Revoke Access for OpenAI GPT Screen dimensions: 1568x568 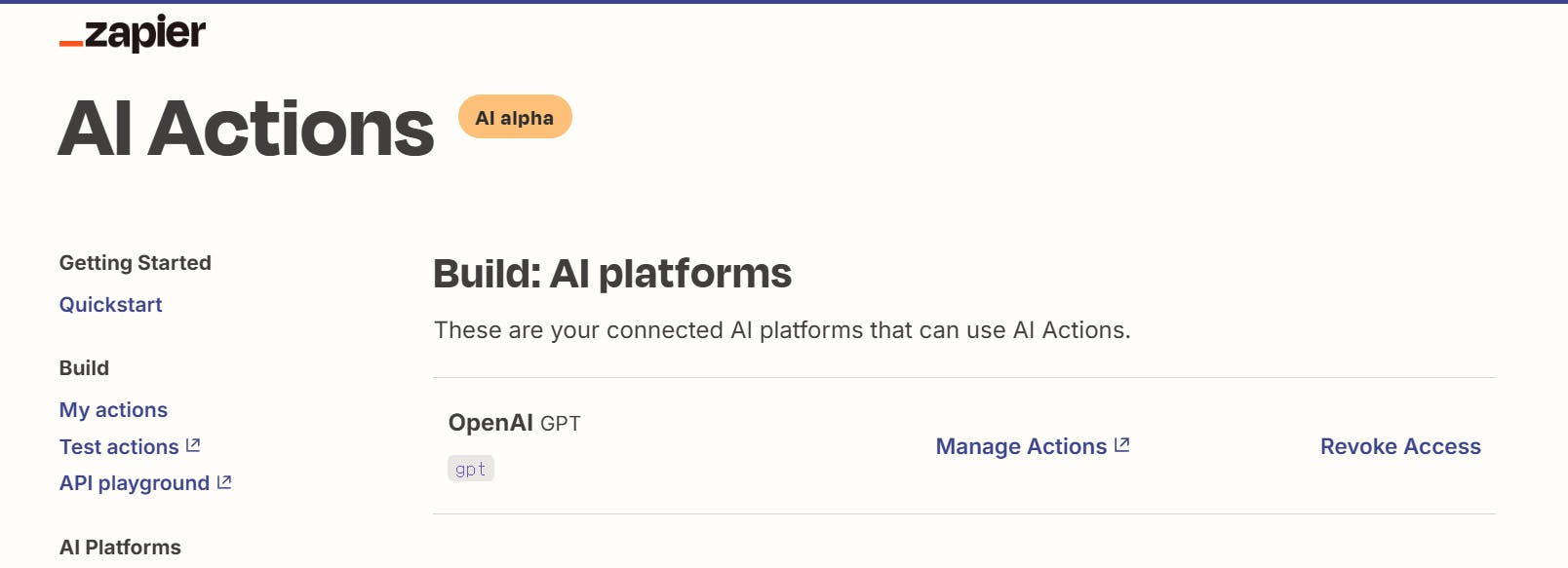point(1400,446)
